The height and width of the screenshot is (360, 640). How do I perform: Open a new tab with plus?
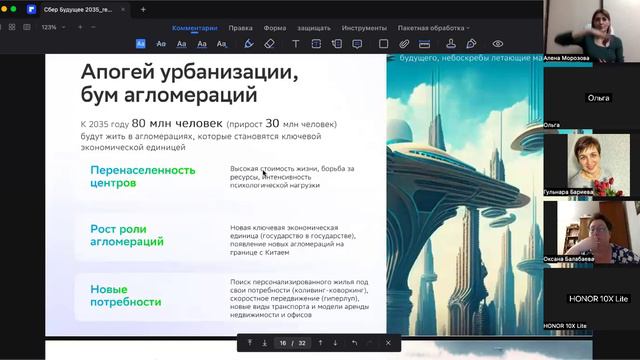click(x=143, y=9)
